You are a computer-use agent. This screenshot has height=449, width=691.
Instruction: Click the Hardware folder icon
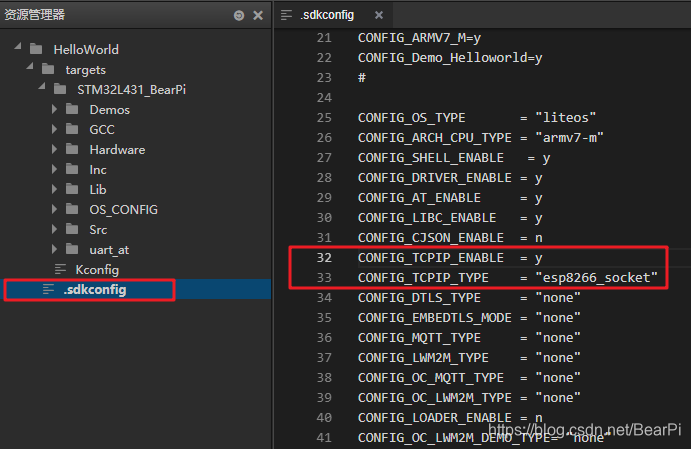(72, 149)
